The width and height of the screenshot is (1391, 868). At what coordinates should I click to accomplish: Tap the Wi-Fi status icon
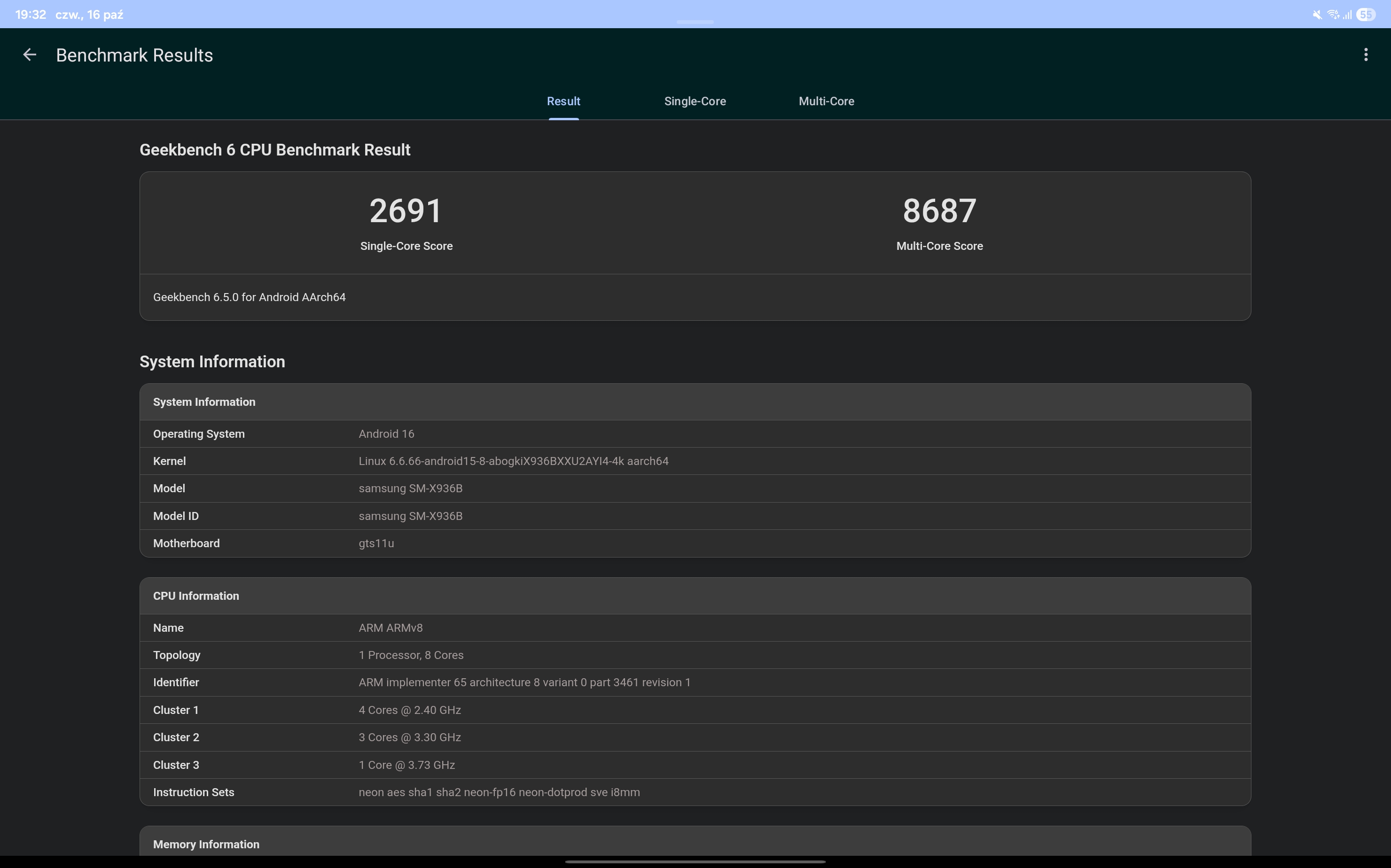[x=1332, y=15]
